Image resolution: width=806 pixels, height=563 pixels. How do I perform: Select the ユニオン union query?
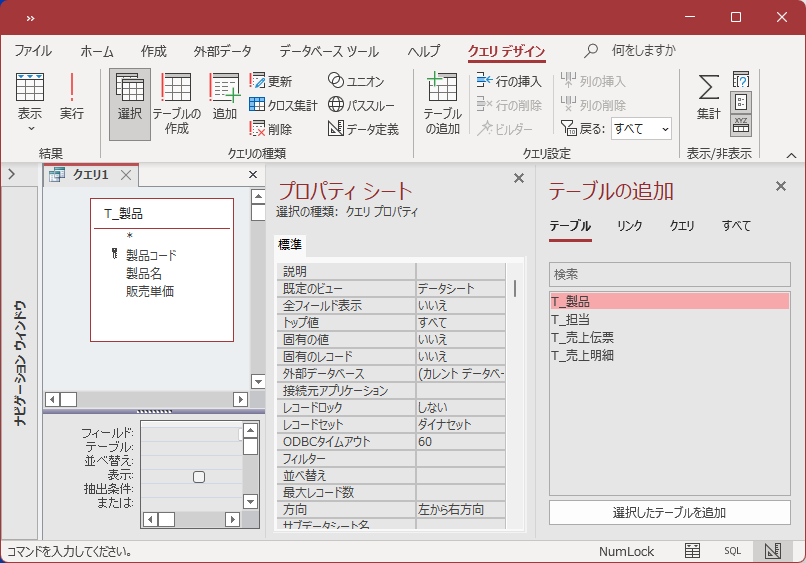pyautogui.click(x=356, y=81)
